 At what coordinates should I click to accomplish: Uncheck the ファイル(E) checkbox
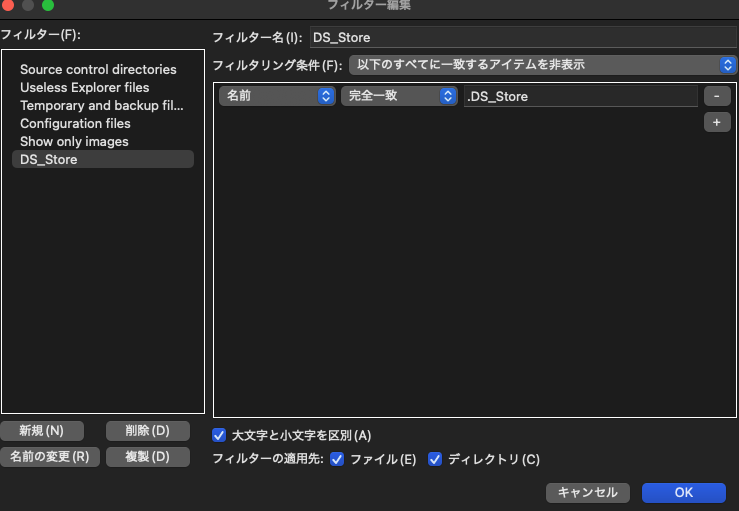pyautogui.click(x=337, y=459)
